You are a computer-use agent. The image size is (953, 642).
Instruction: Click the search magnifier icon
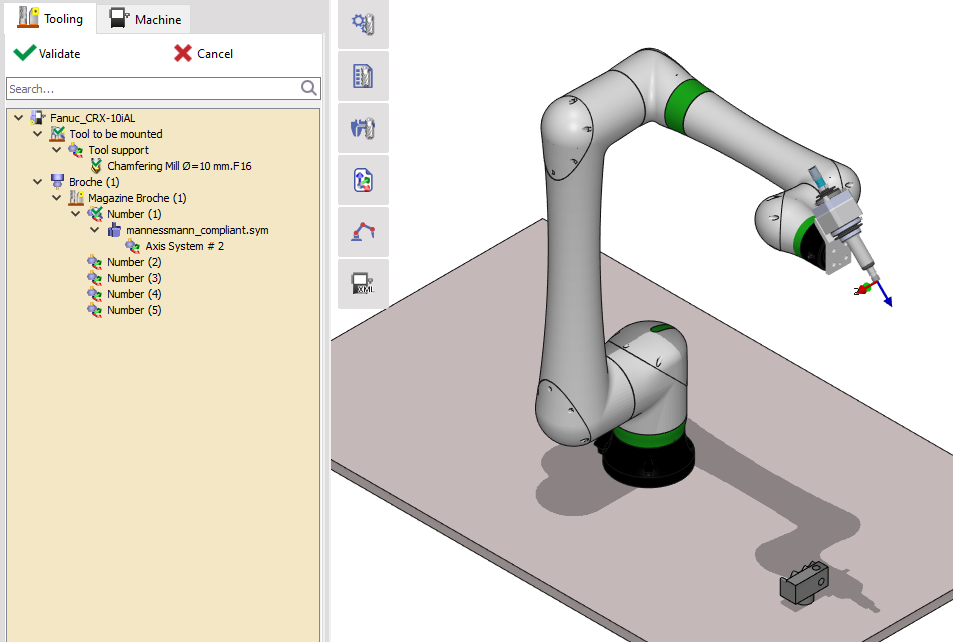point(309,88)
